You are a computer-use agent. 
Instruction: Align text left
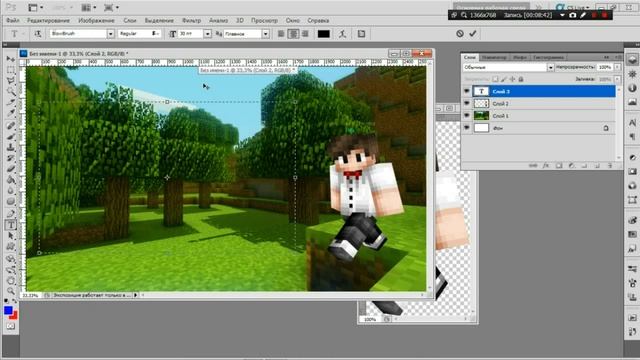click(281, 34)
